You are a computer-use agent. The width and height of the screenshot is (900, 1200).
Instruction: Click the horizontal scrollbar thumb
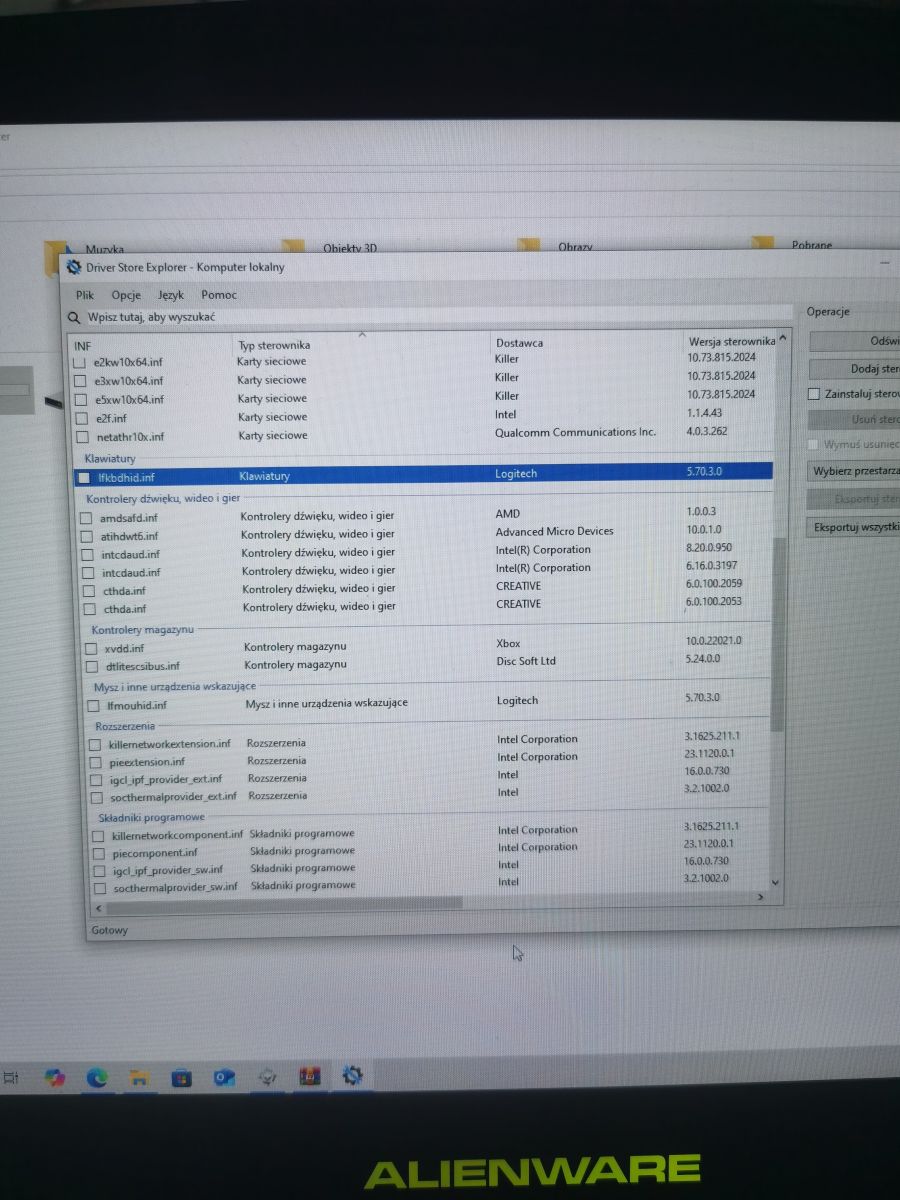[x=284, y=905]
